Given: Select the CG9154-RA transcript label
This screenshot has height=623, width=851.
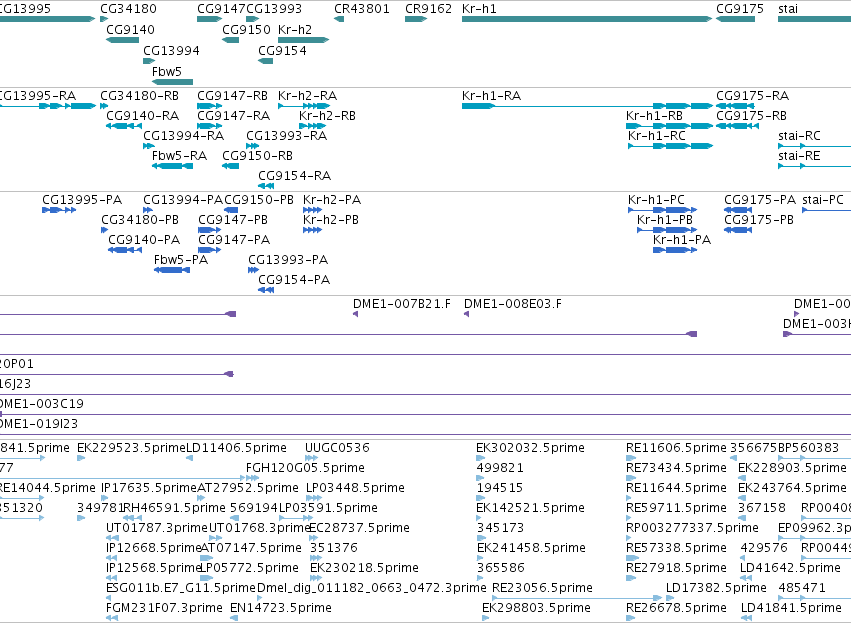Looking at the screenshot, I should pyautogui.click(x=294, y=176).
